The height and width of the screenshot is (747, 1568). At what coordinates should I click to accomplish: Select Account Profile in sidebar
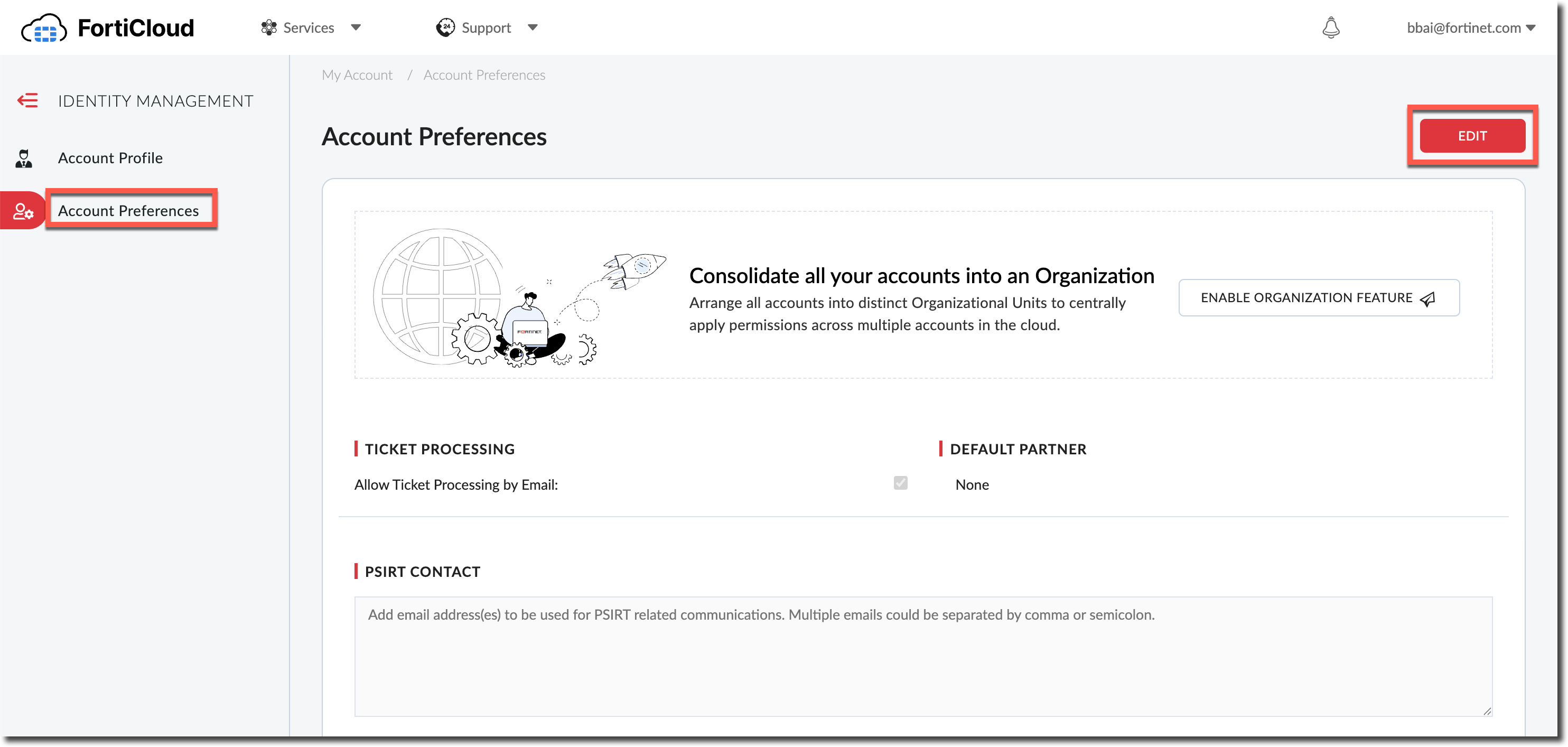(x=110, y=158)
